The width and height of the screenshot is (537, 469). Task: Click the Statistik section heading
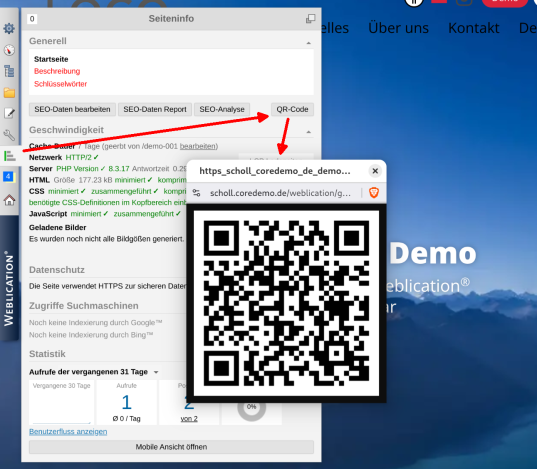coord(47,354)
